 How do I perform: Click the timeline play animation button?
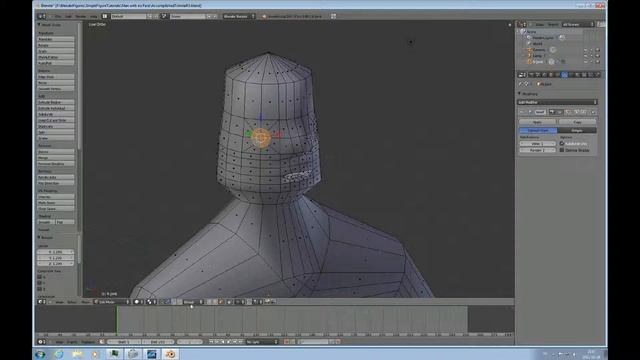229,342
